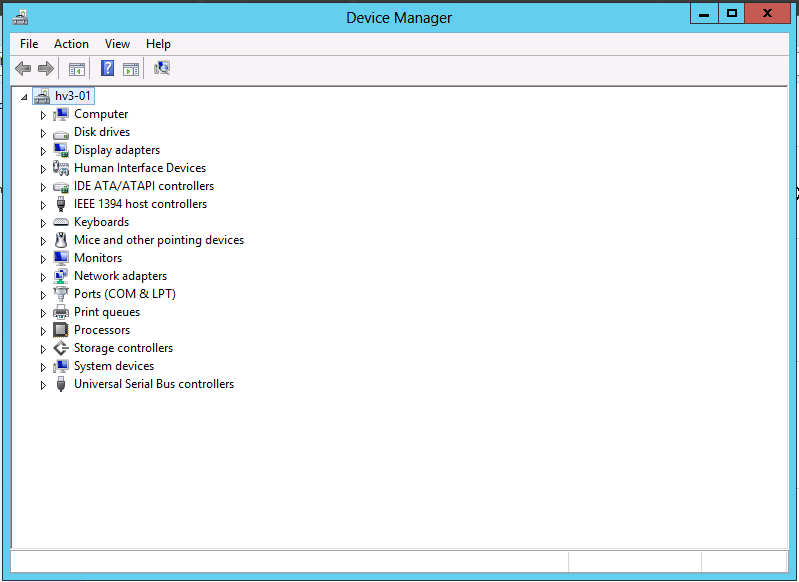Click the Keyboards category icon

point(61,222)
